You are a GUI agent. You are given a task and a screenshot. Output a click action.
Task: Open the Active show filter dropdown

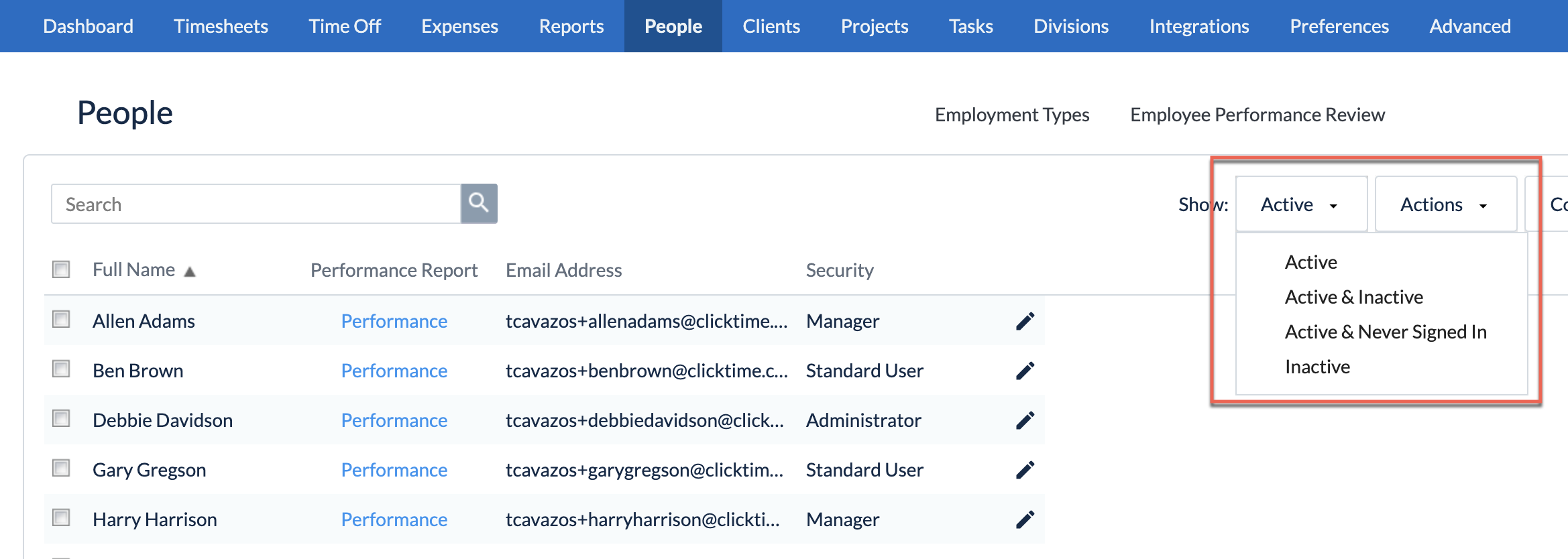click(x=1301, y=204)
